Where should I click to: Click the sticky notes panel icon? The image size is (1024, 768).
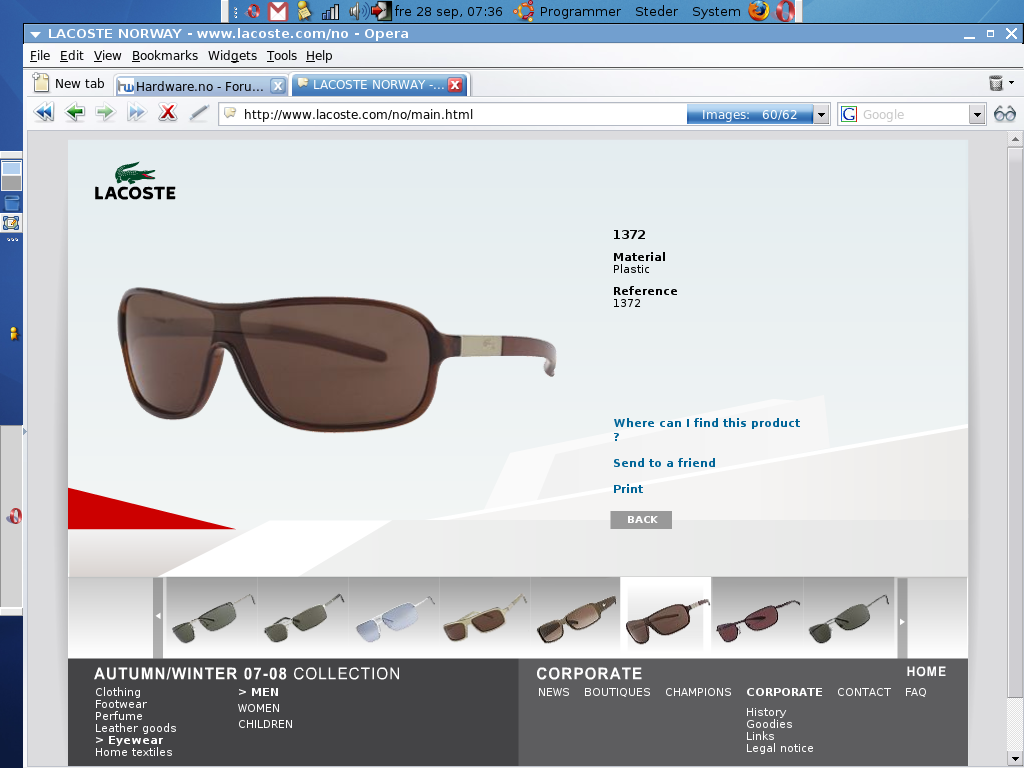pos(304,11)
